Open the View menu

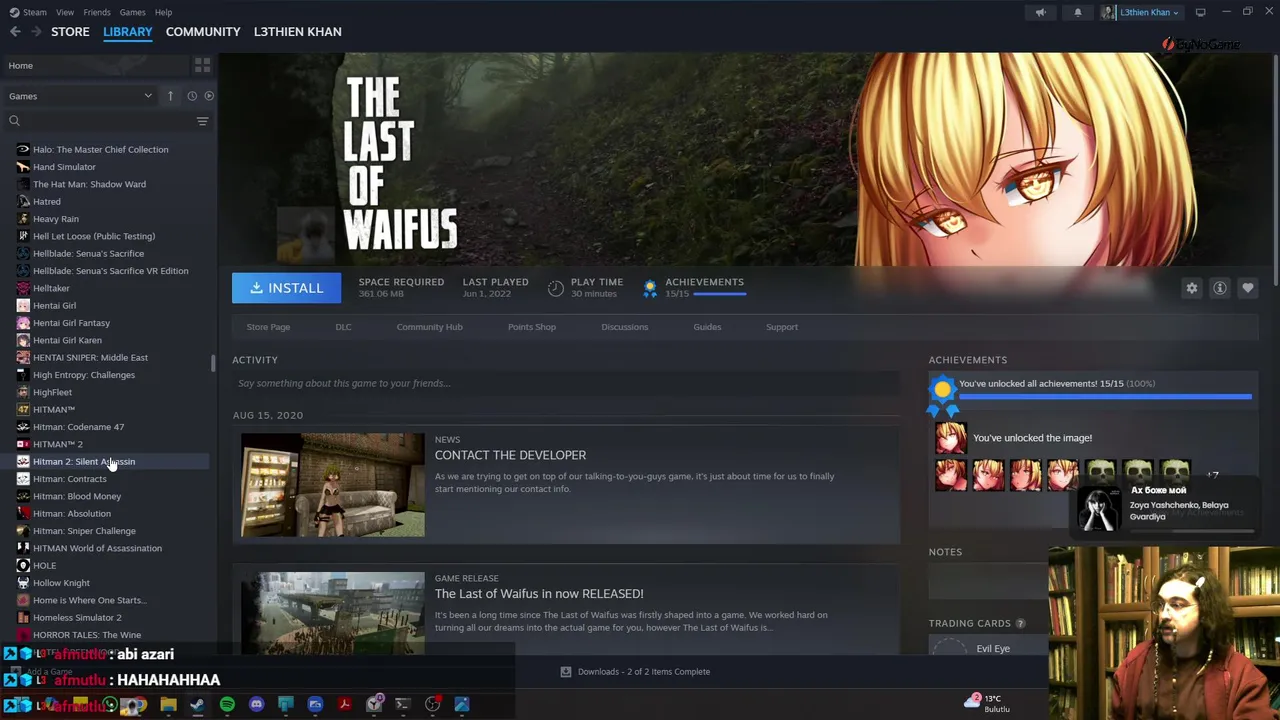65,12
